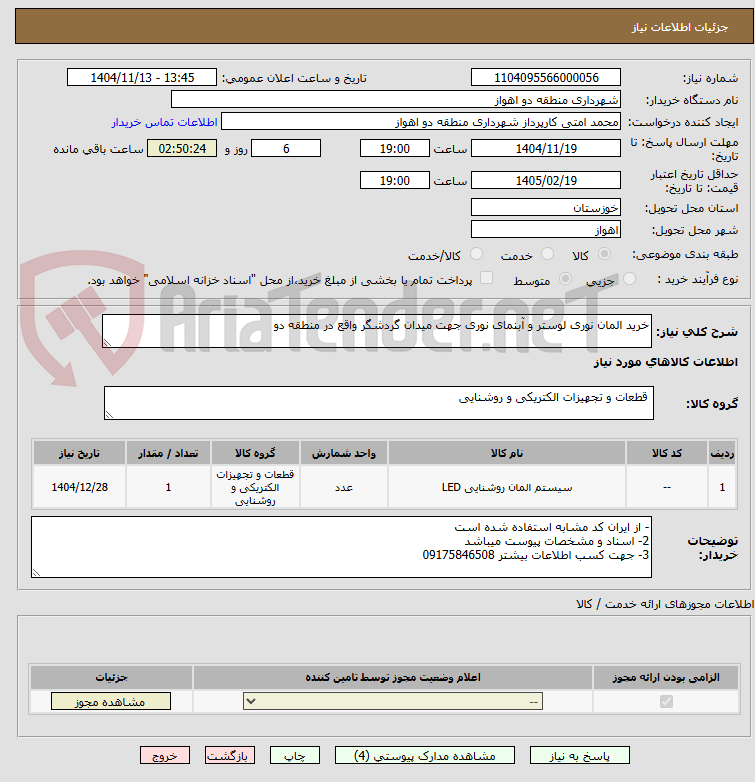Click the پاسخ به نیاز button

pos(579,755)
